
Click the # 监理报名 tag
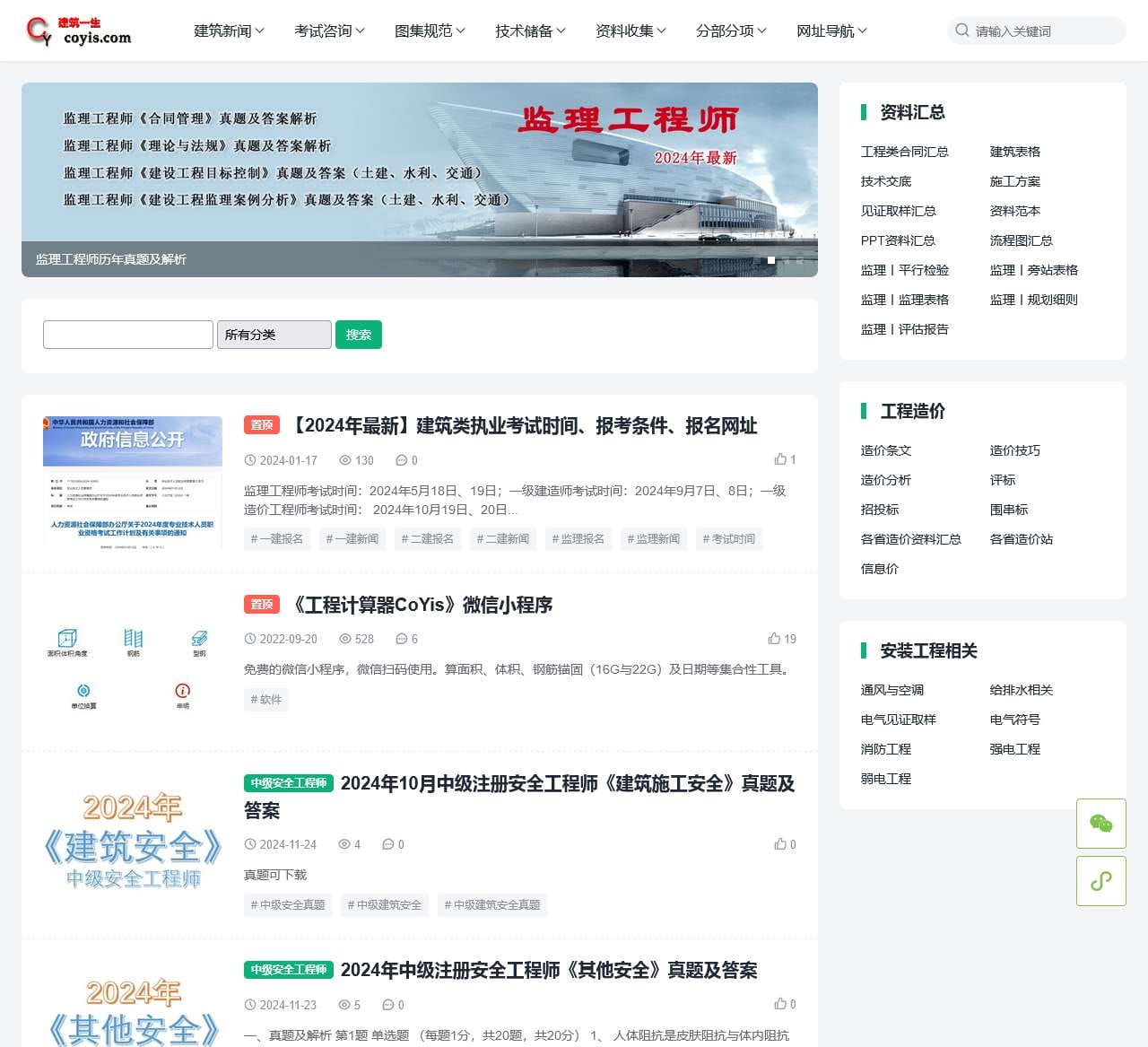(578, 539)
